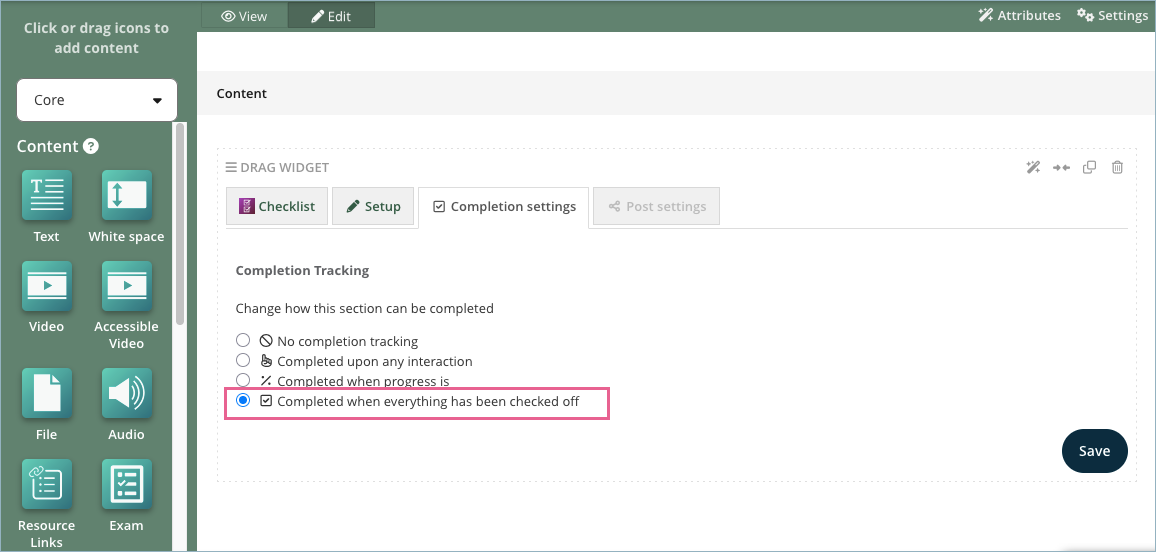Add an Exam widget

(127, 484)
